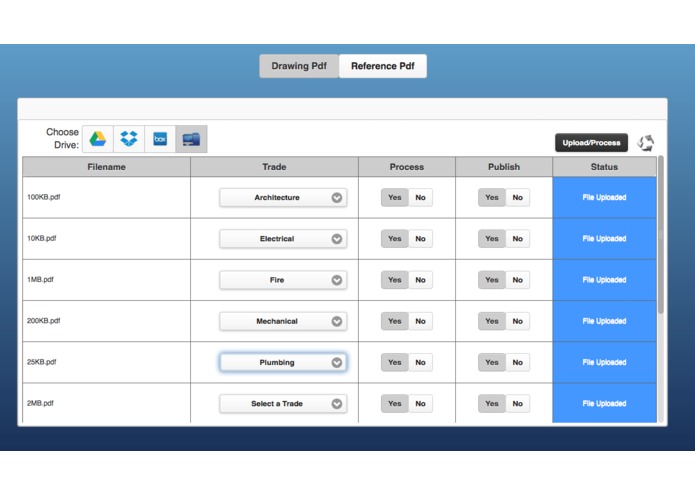Set Publish to No for 10KB.pdf

(x=517, y=239)
